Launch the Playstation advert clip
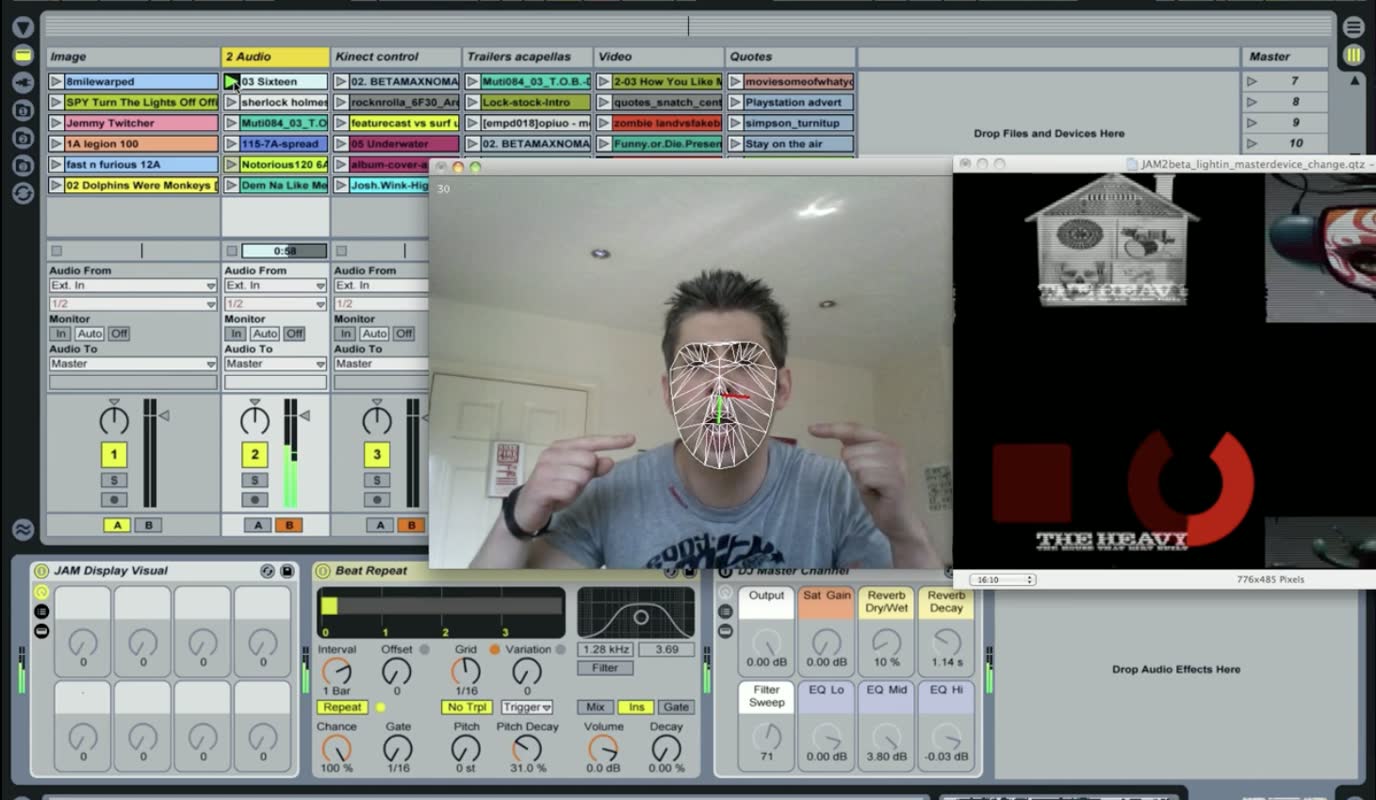Viewport: 1376px width, 800px height. coord(736,102)
